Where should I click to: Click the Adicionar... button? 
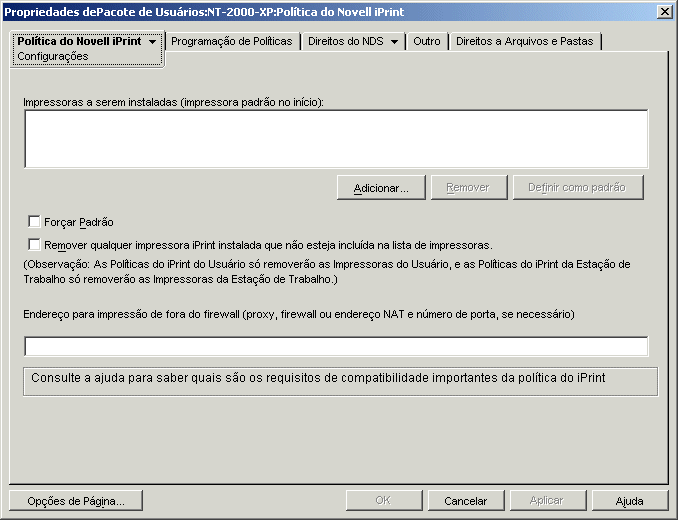pos(381,188)
